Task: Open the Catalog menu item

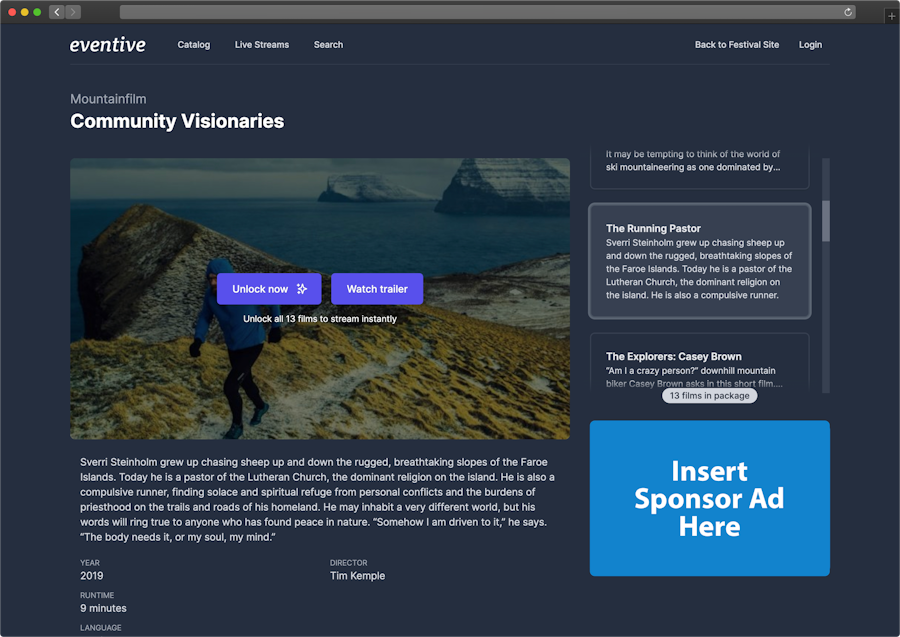Action: point(193,45)
